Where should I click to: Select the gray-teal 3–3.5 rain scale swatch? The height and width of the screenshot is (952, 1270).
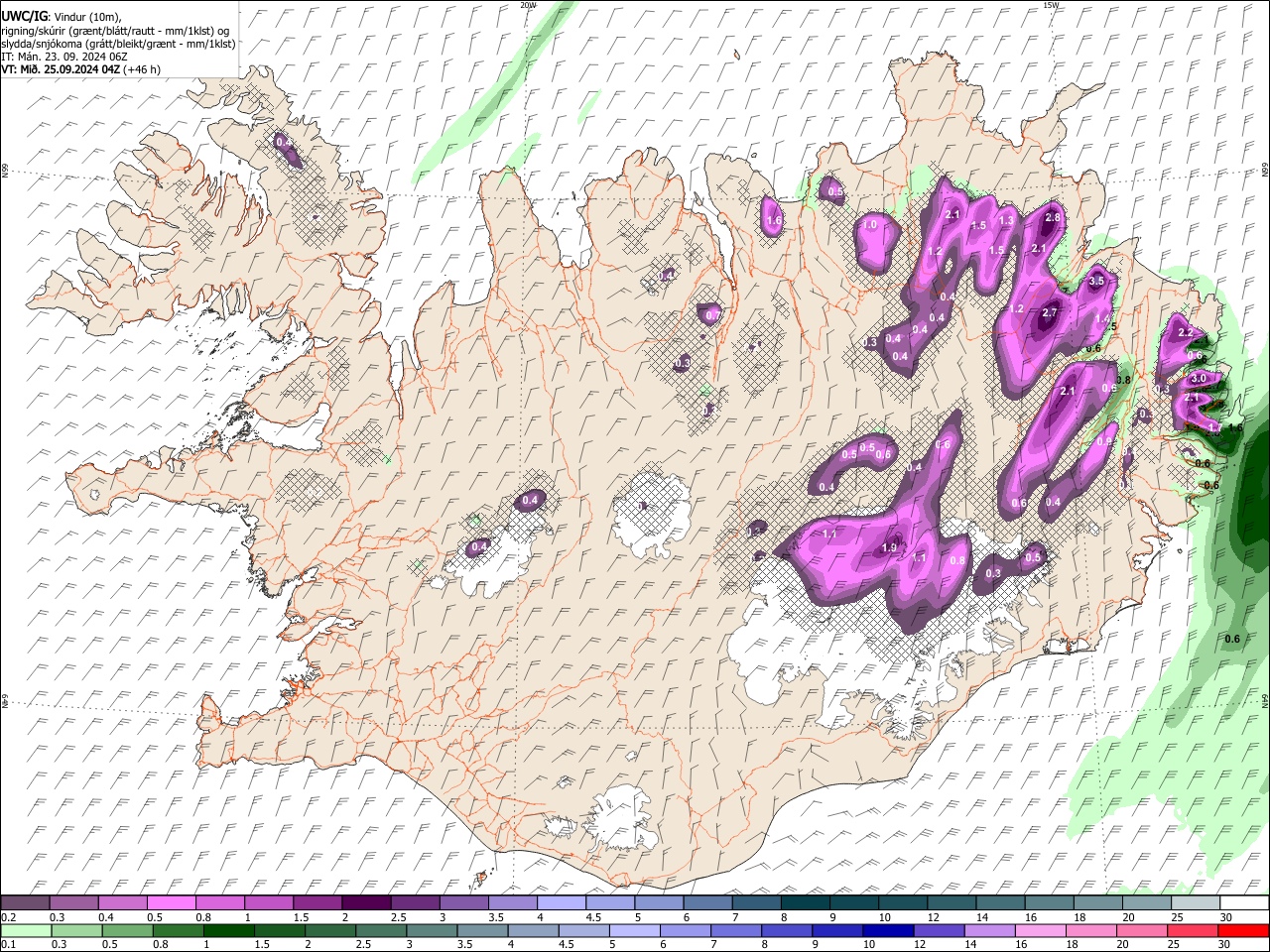(432, 930)
